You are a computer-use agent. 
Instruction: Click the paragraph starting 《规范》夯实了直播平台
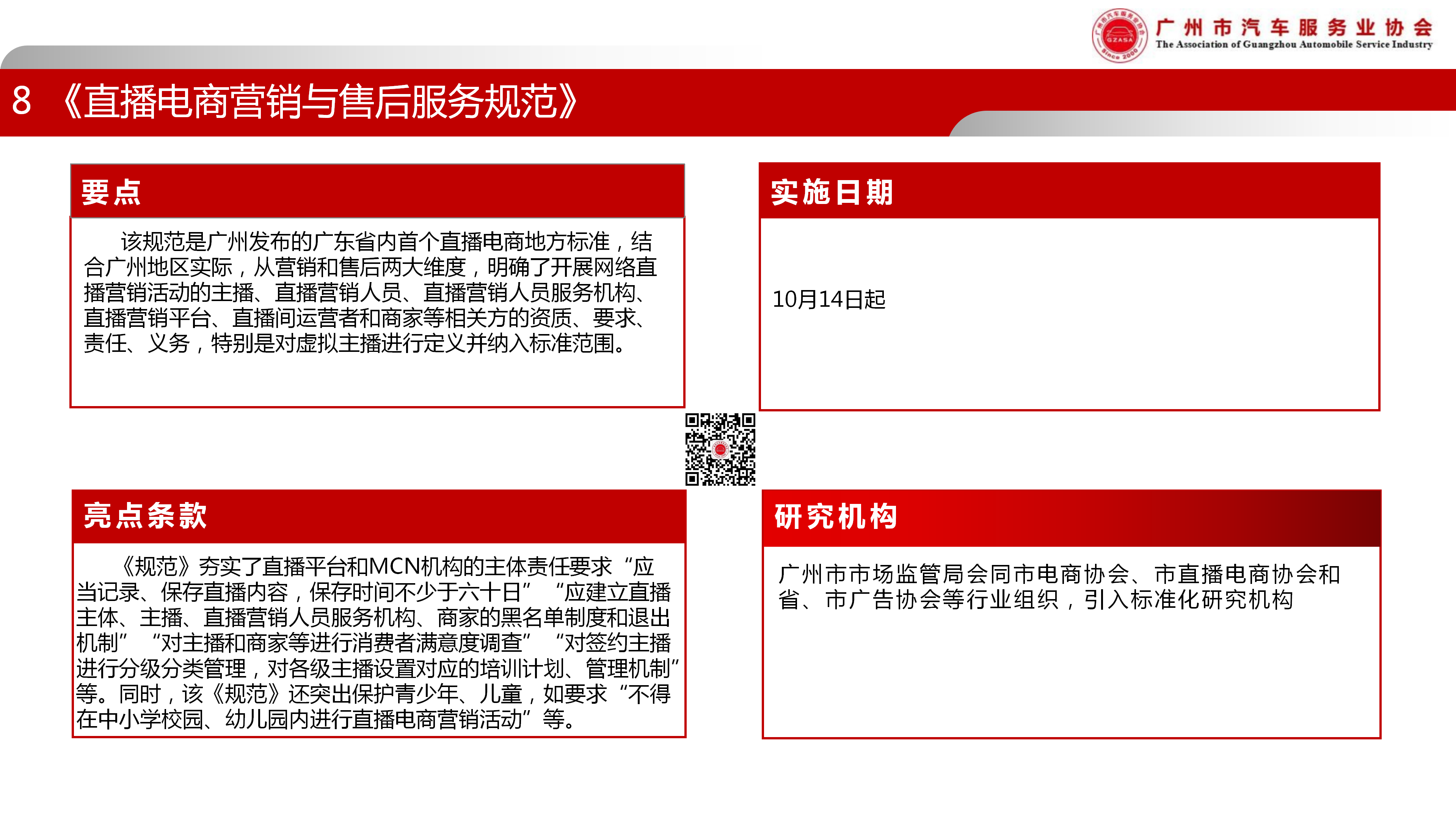coord(378,643)
